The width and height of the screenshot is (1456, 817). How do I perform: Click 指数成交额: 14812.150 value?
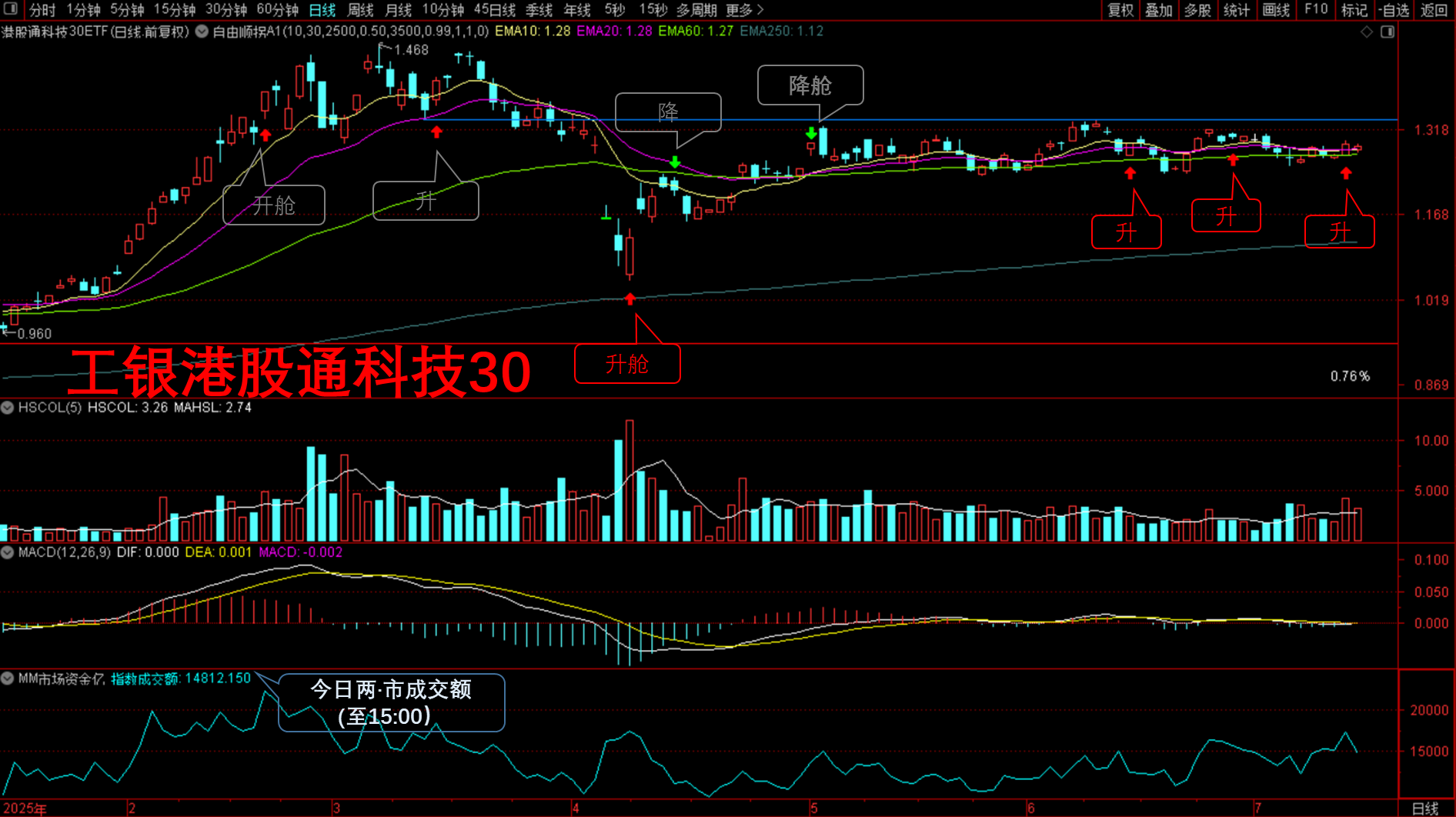[x=181, y=678]
